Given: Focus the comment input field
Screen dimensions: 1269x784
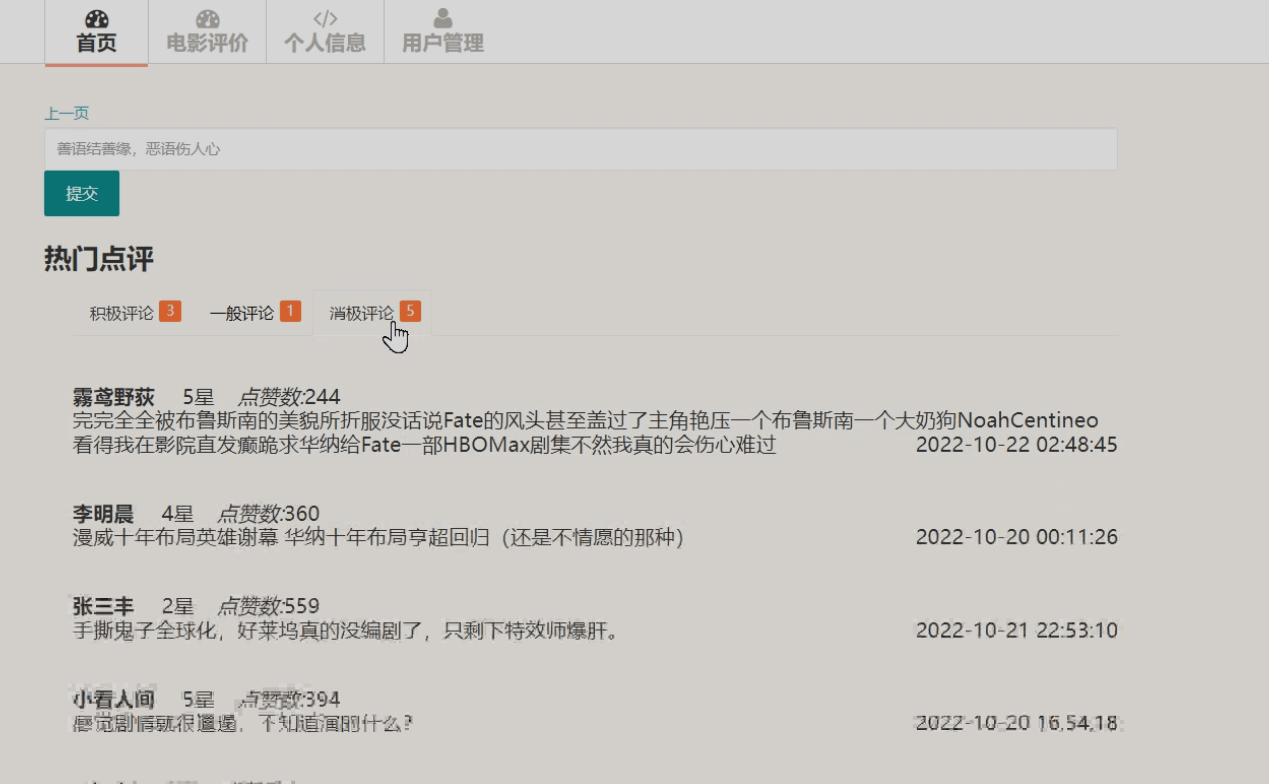Looking at the screenshot, I should 580,149.
